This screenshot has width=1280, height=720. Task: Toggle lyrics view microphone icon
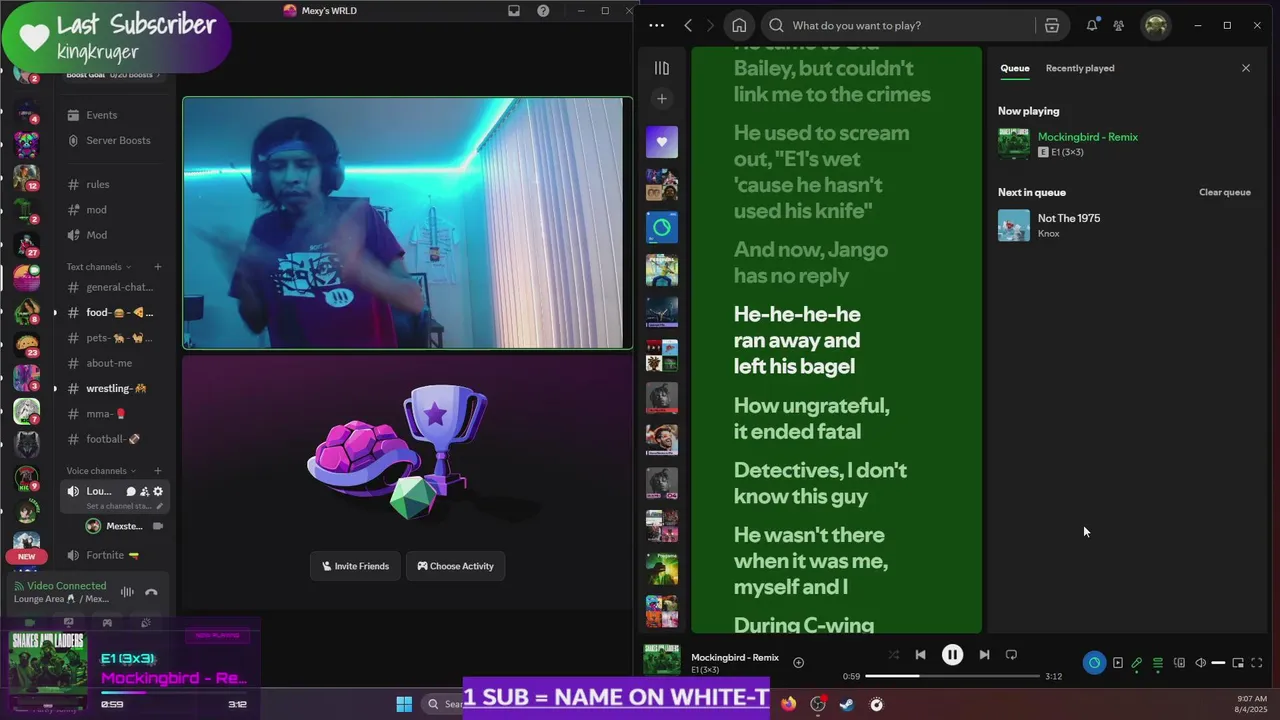click(1137, 663)
